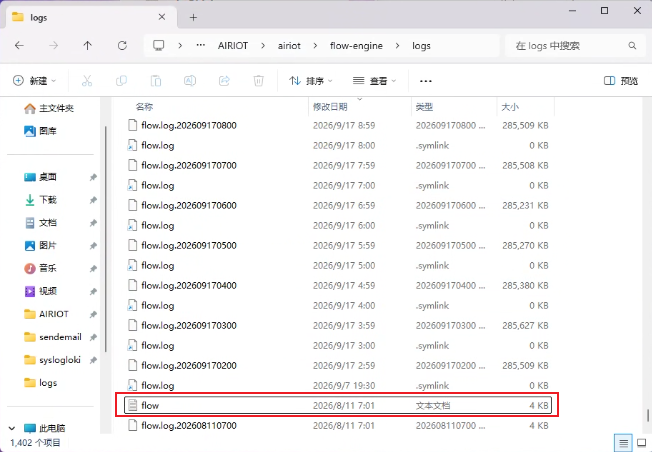Collapse 此电脑 tree node chevron

click(12, 428)
